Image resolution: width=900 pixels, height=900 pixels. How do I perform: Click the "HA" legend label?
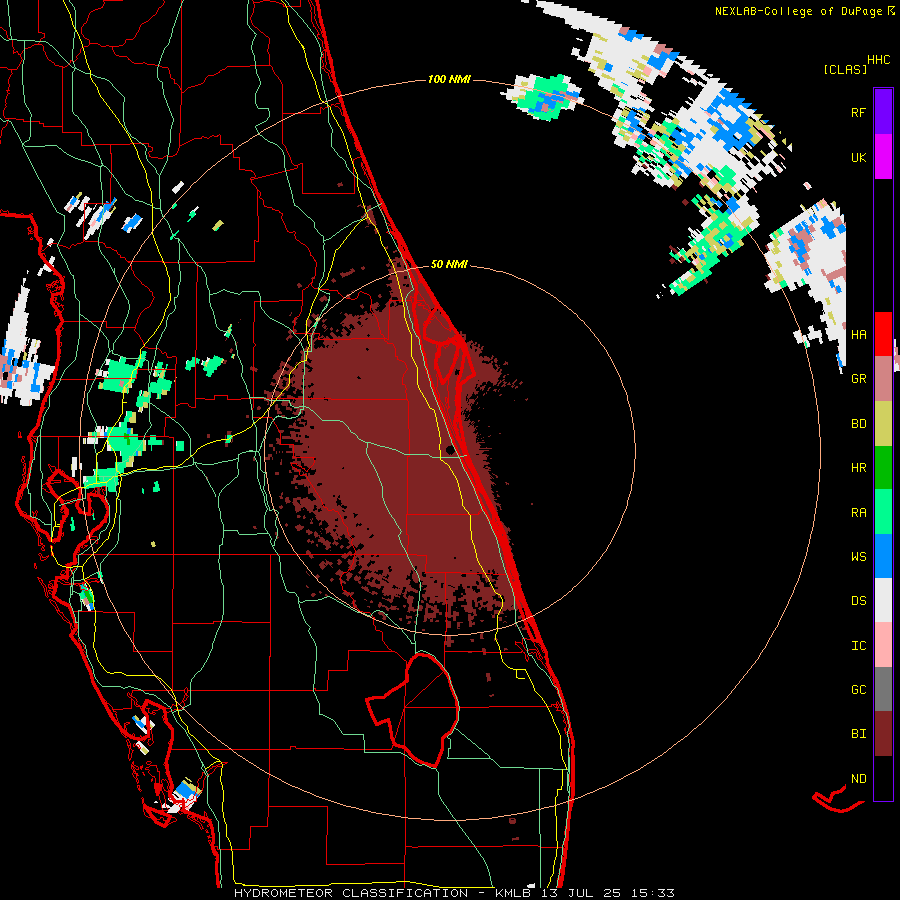coord(858,335)
